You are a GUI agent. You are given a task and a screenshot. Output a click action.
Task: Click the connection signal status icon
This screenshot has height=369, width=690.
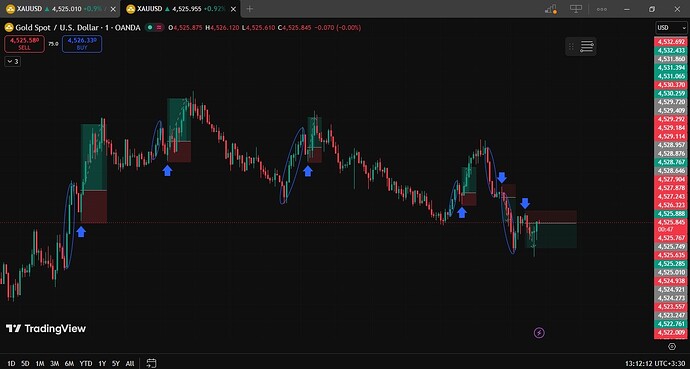(x=550, y=9)
